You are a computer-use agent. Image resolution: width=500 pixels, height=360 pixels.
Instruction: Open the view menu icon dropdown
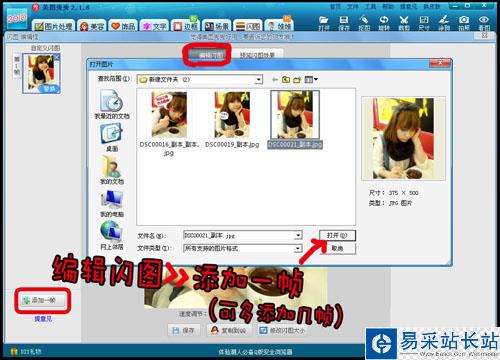point(311,80)
